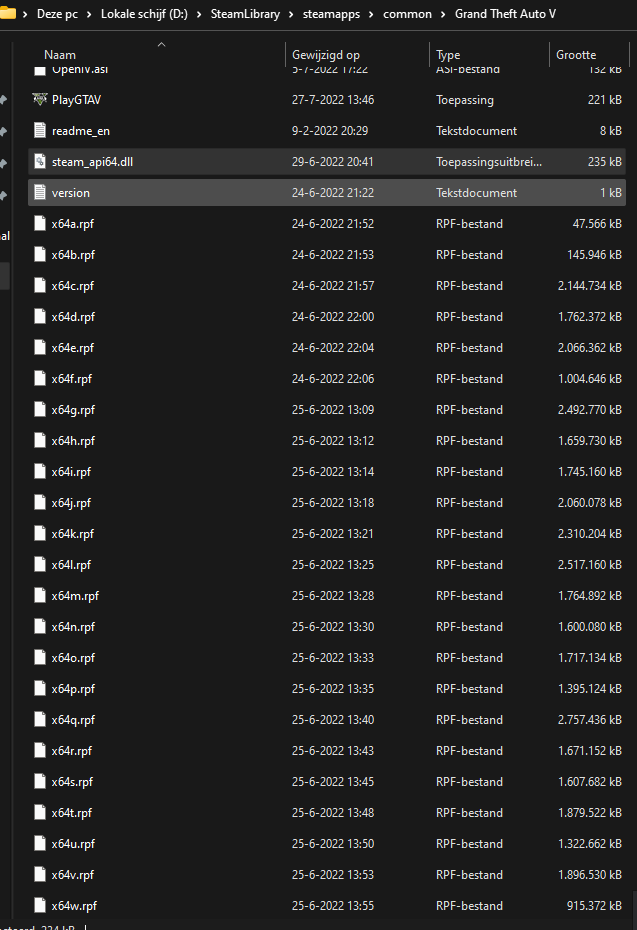
Task: Click size value 47.566 kB
Action: pyautogui.click(x=597, y=224)
